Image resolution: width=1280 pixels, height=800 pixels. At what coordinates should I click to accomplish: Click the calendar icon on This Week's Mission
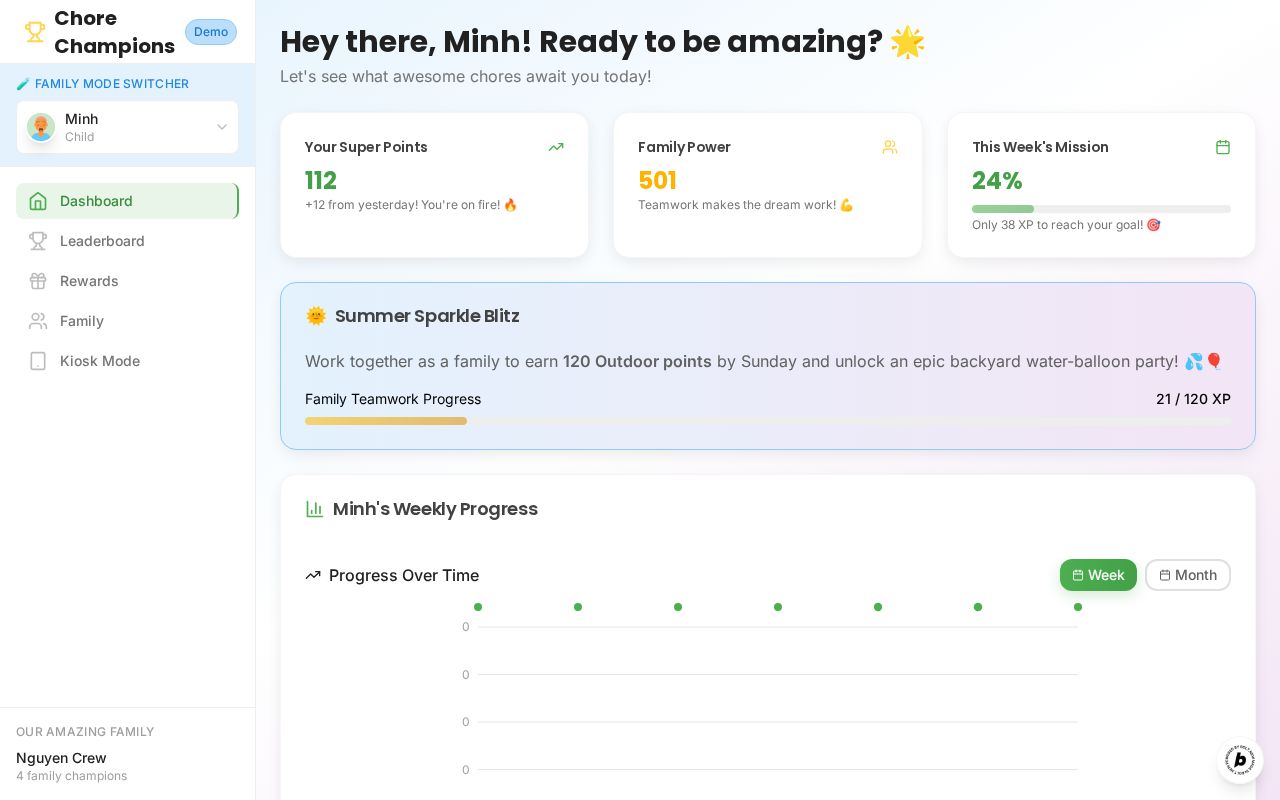click(x=1223, y=147)
